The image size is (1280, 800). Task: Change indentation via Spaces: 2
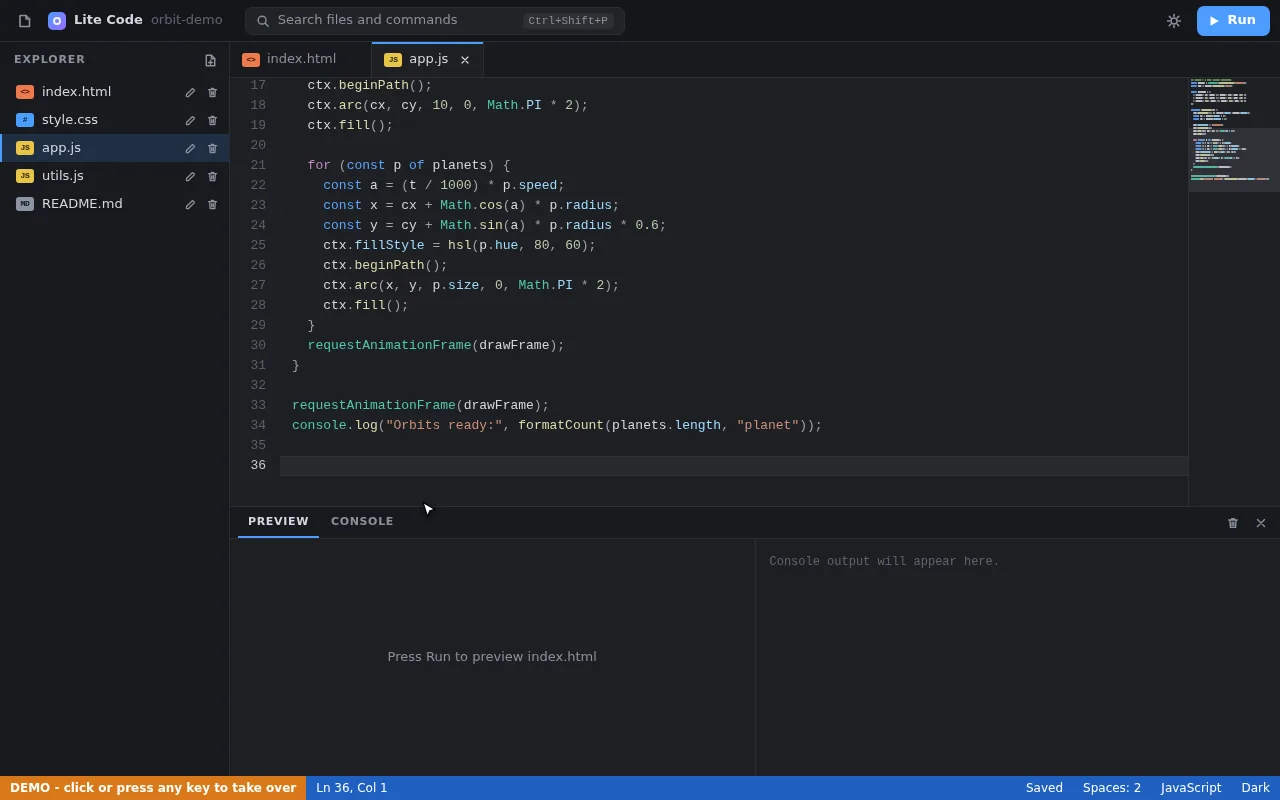click(x=1112, y=788)
